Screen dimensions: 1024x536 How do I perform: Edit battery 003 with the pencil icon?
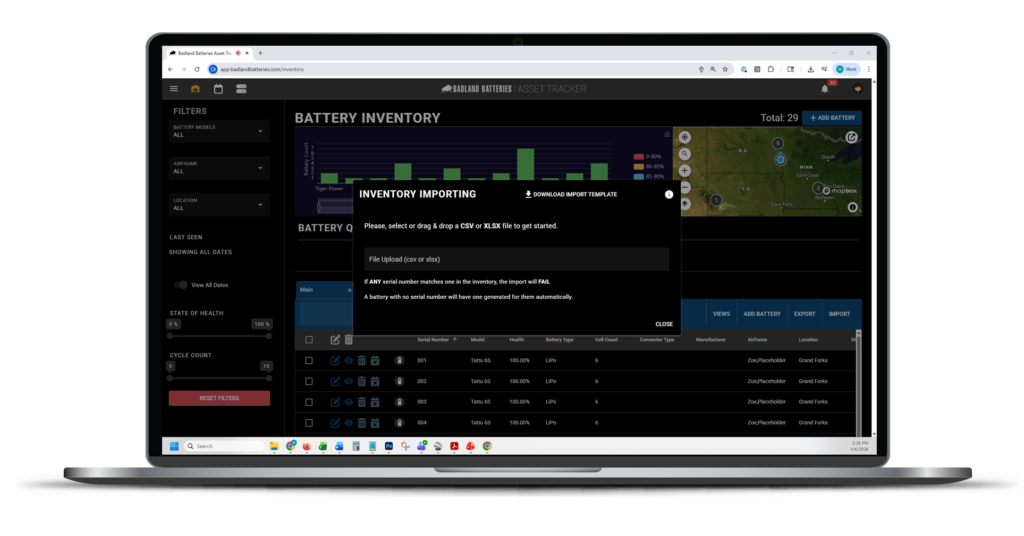point(335,402)
